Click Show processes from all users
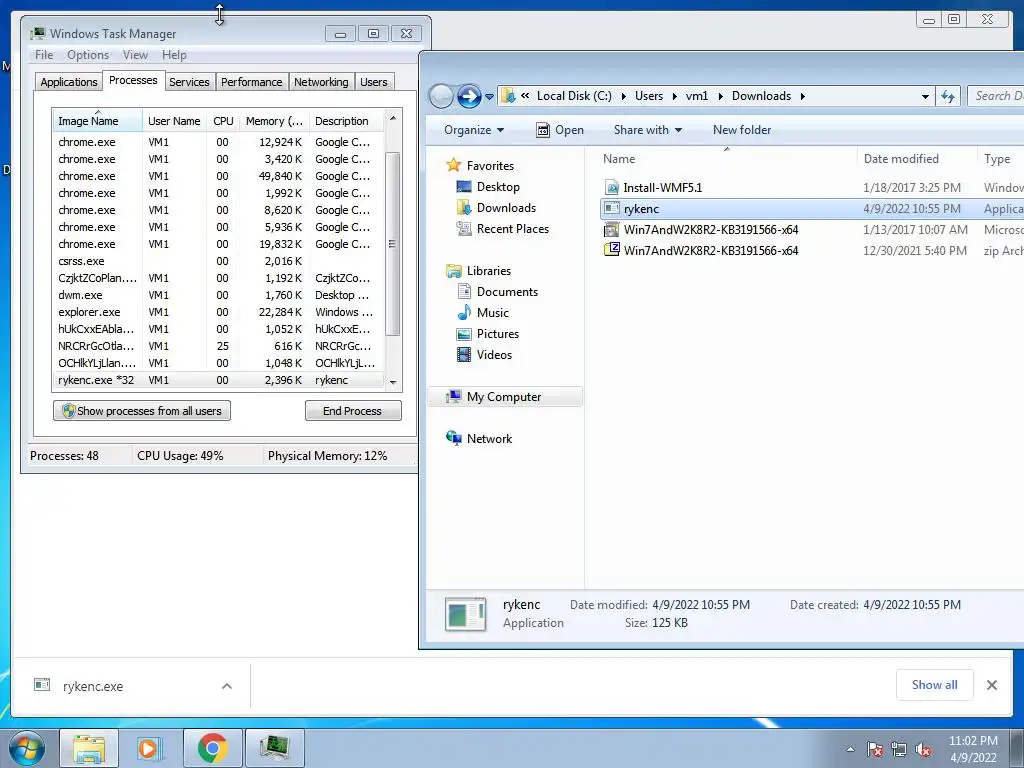The width and height of the screenshot is (1024, 768). tap(142, 411)
